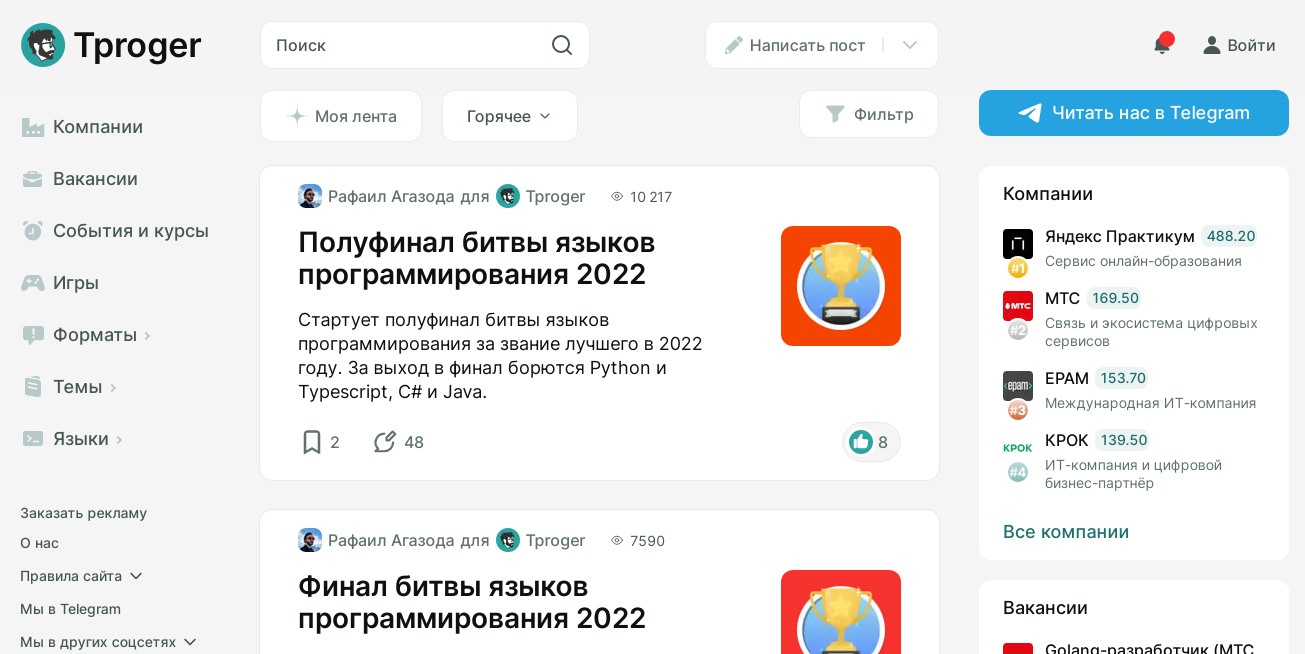Open the Все компании link
Image resolution: width=1305 pixels, height=654 pixels.
tap(1066, 532)
